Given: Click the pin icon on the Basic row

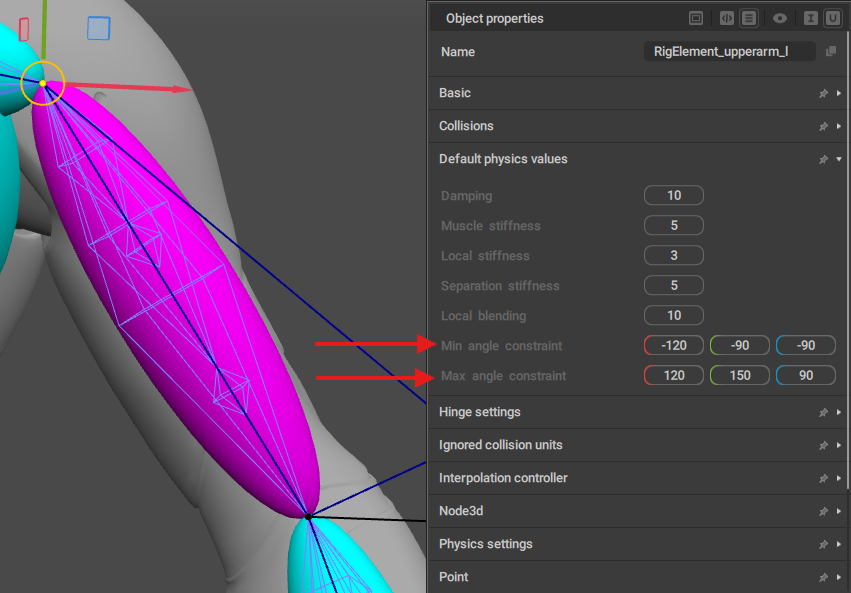Looking at the screenshot, I should [823, 93].
